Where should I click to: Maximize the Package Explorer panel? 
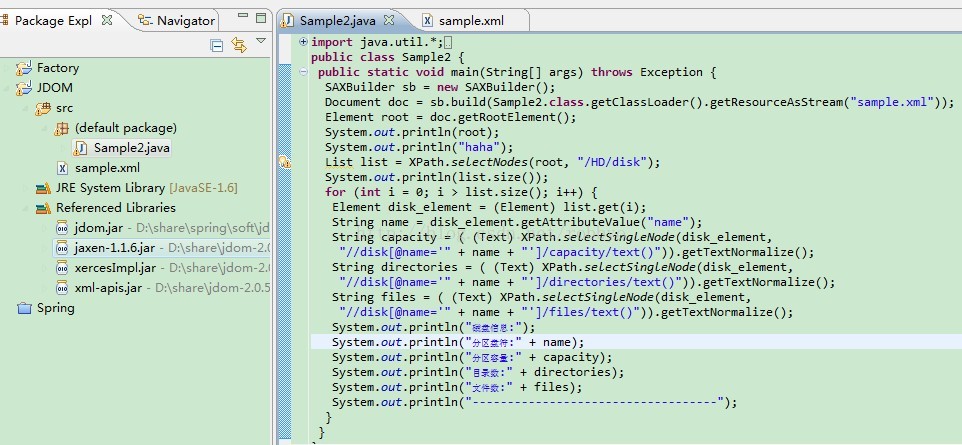click(x=262, y=17)
